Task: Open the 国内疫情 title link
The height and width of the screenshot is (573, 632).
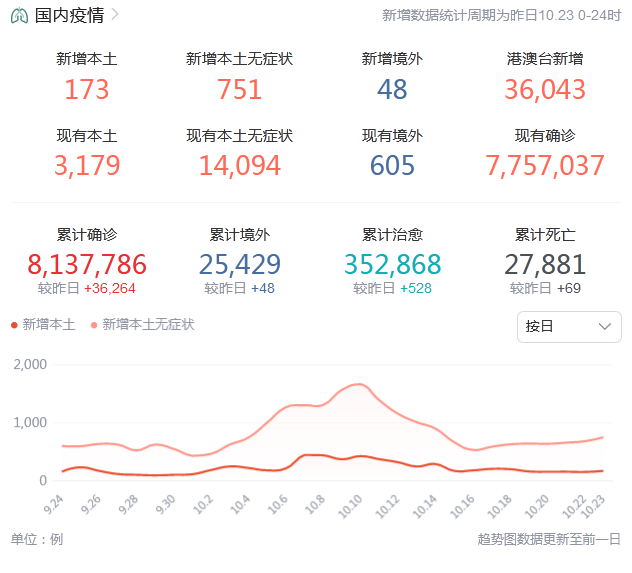Action: click(x=69, y=16)
